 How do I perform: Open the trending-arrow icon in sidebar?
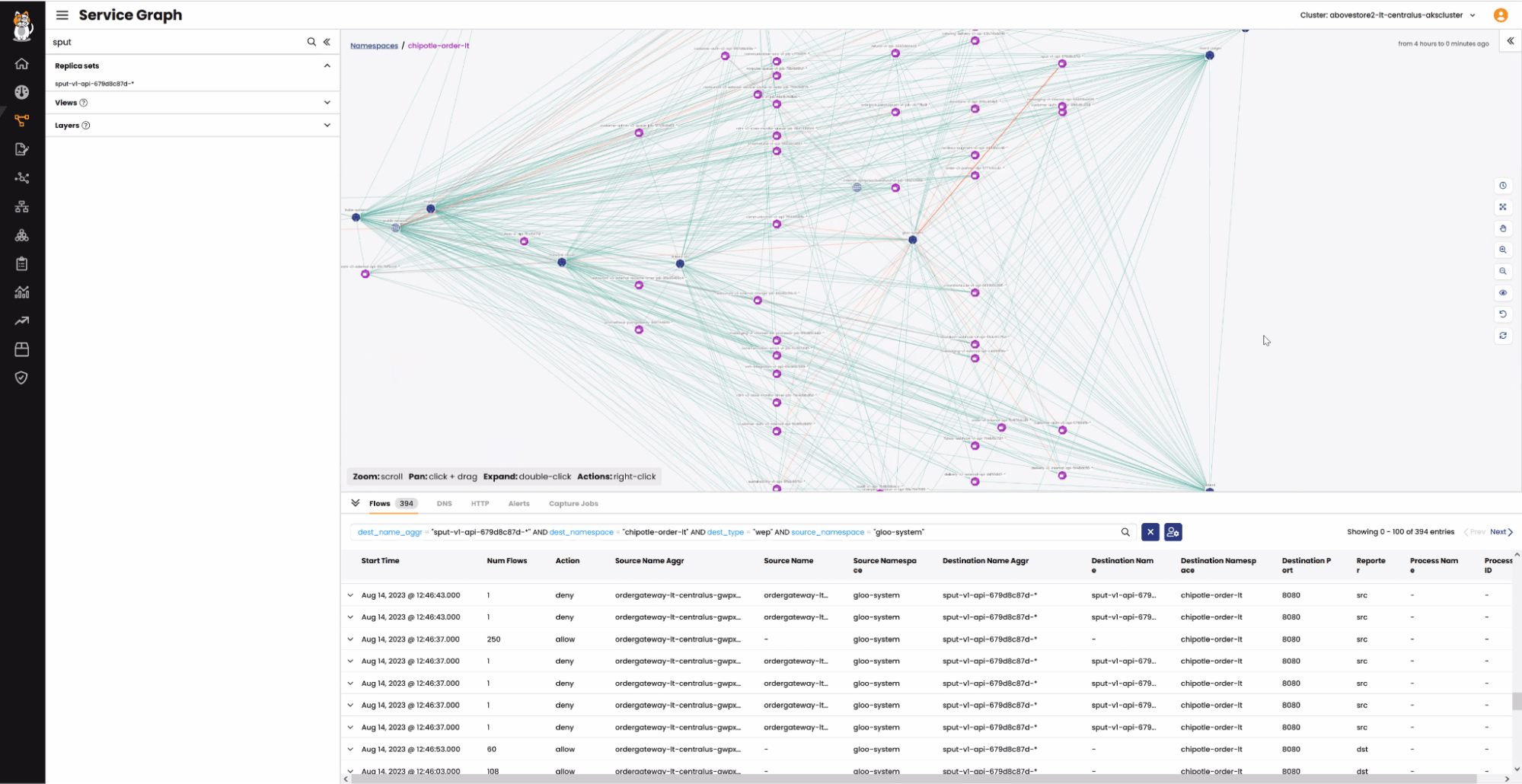[x=22, y=320]
